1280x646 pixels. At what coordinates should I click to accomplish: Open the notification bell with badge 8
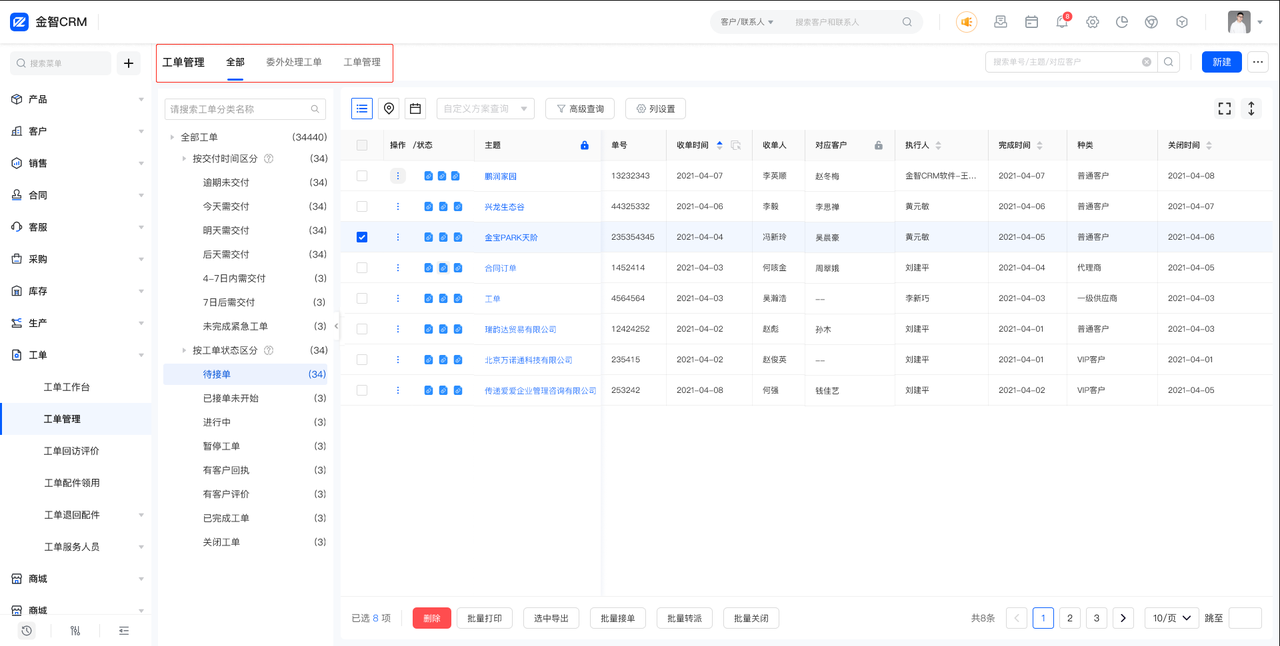pyautogui.click(x=1062, y=22)
